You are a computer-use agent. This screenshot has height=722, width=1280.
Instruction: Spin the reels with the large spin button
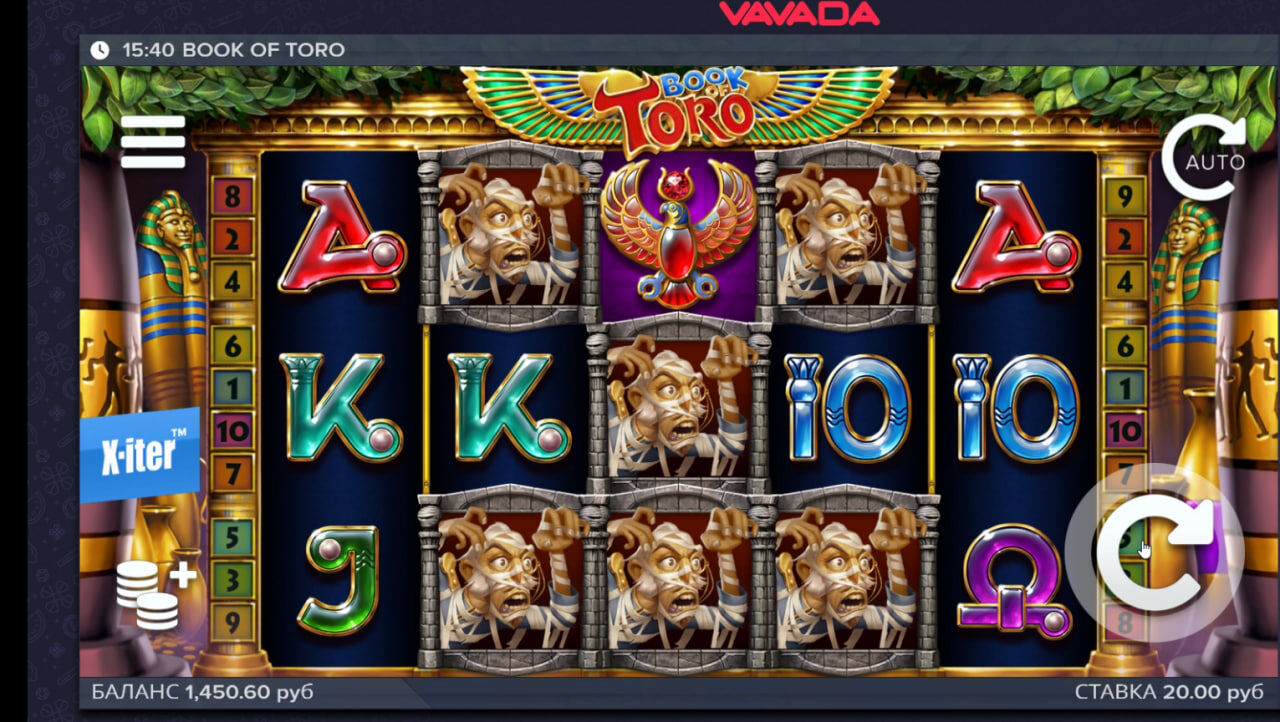[1155, 553]
